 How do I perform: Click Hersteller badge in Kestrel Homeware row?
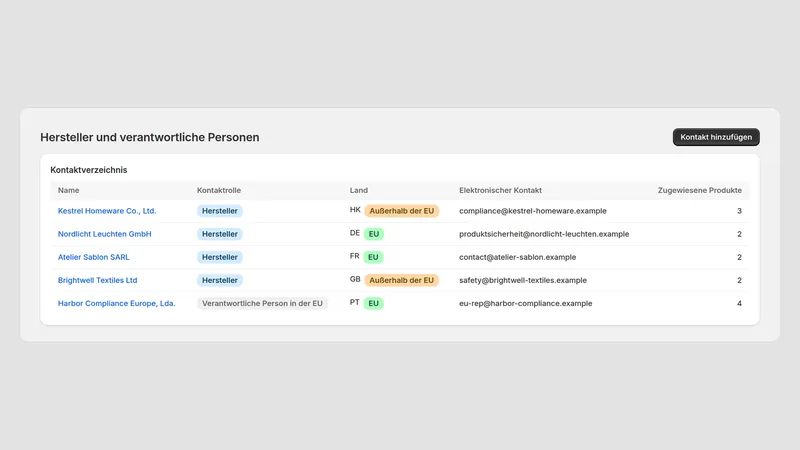[x=220, y=211]
